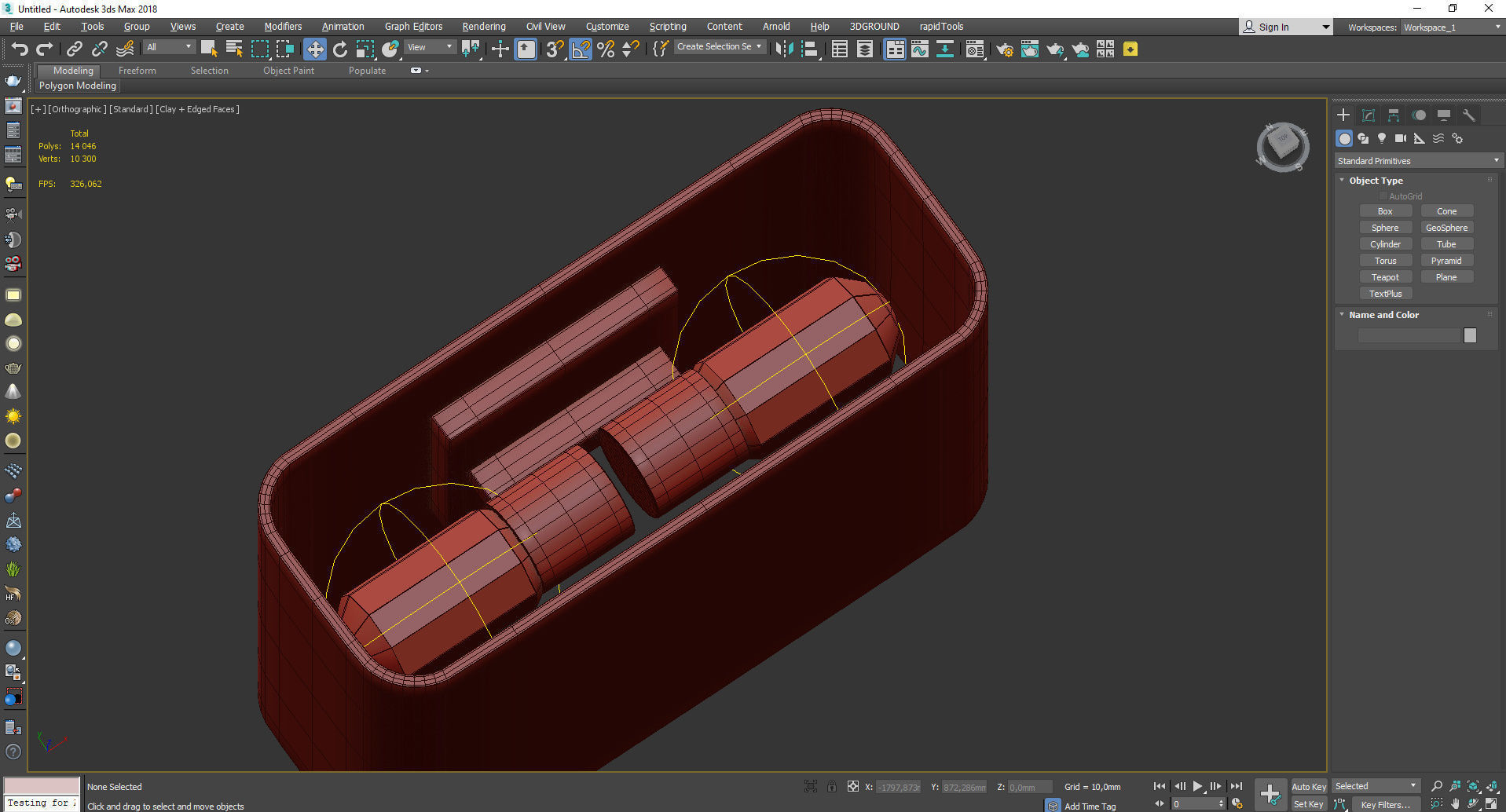The width and height of the screenshot is (1506, 812).
Task: Switch to the Freeform ribbon tab
Action: (137, 71)
